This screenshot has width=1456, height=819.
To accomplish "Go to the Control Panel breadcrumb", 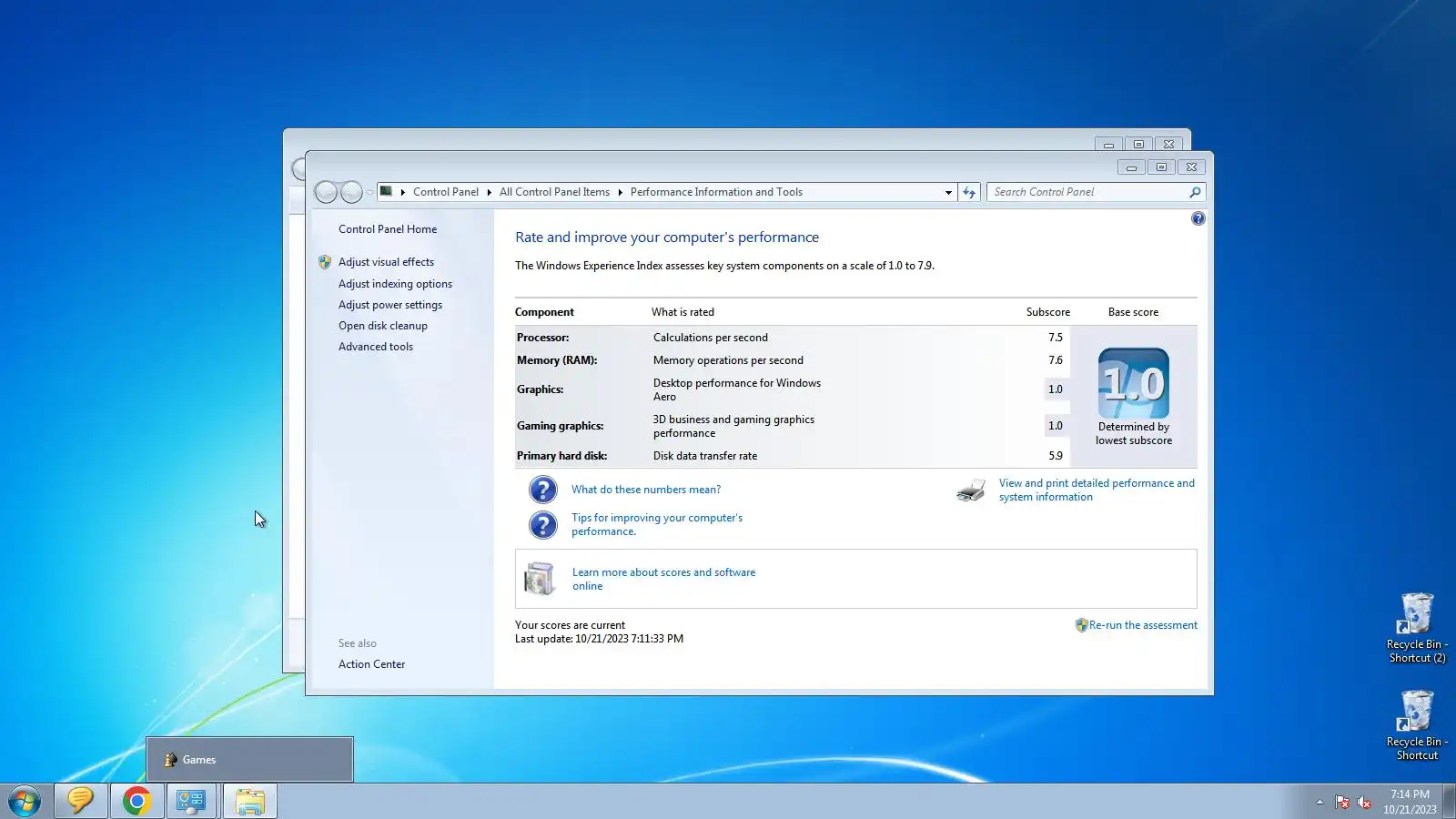I will 446,192.
